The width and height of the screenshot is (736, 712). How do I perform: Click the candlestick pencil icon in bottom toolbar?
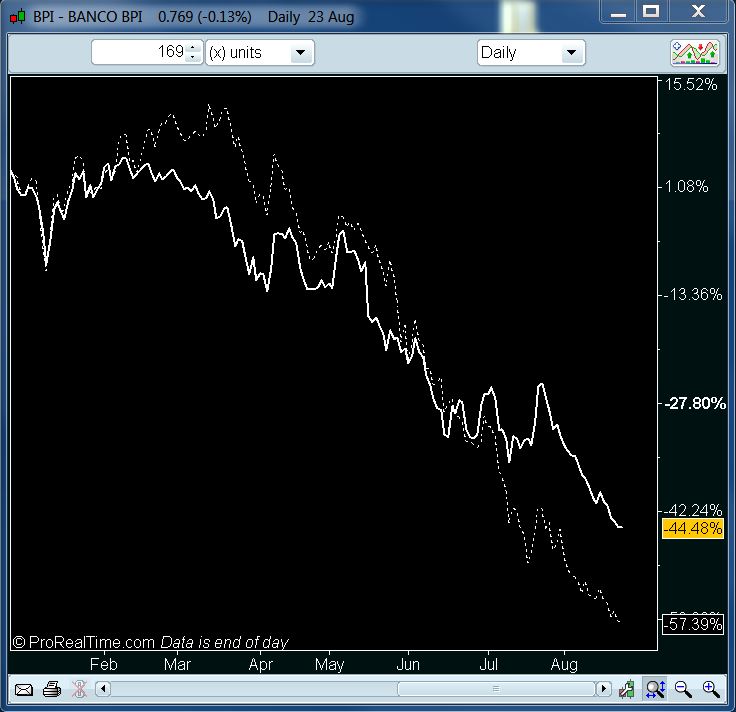click(627, 689)
